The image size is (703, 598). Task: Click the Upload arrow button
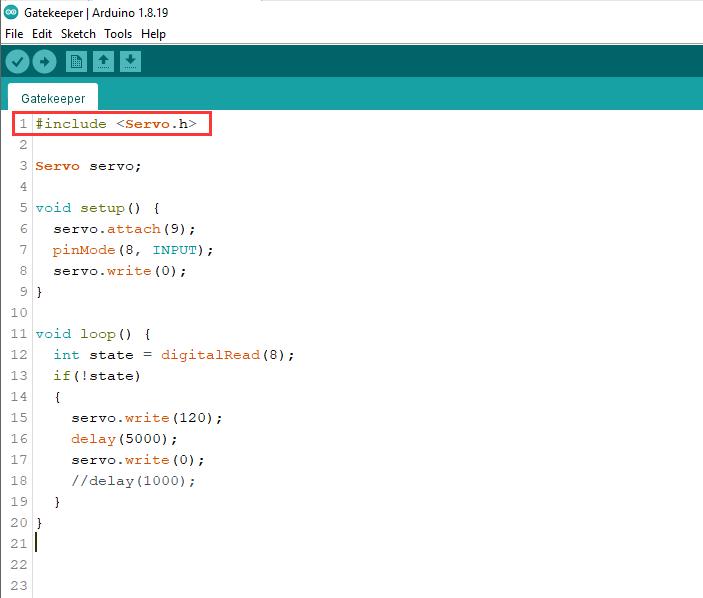coord(44,61)
